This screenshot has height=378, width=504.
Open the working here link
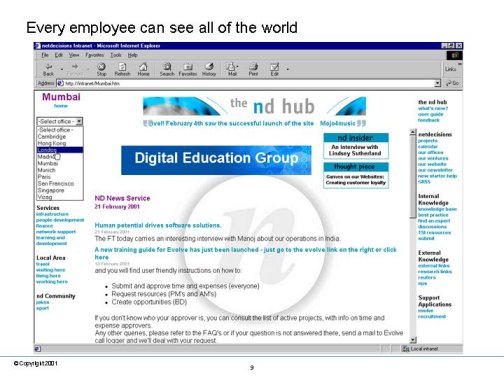(x=52, y=282)
